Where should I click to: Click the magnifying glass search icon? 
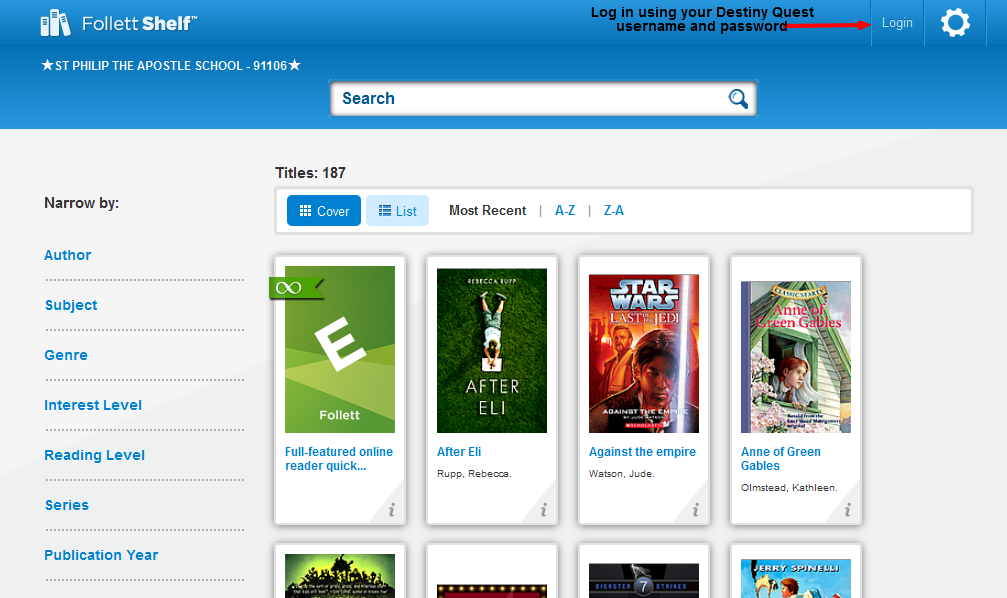click(x=738, y=98)
